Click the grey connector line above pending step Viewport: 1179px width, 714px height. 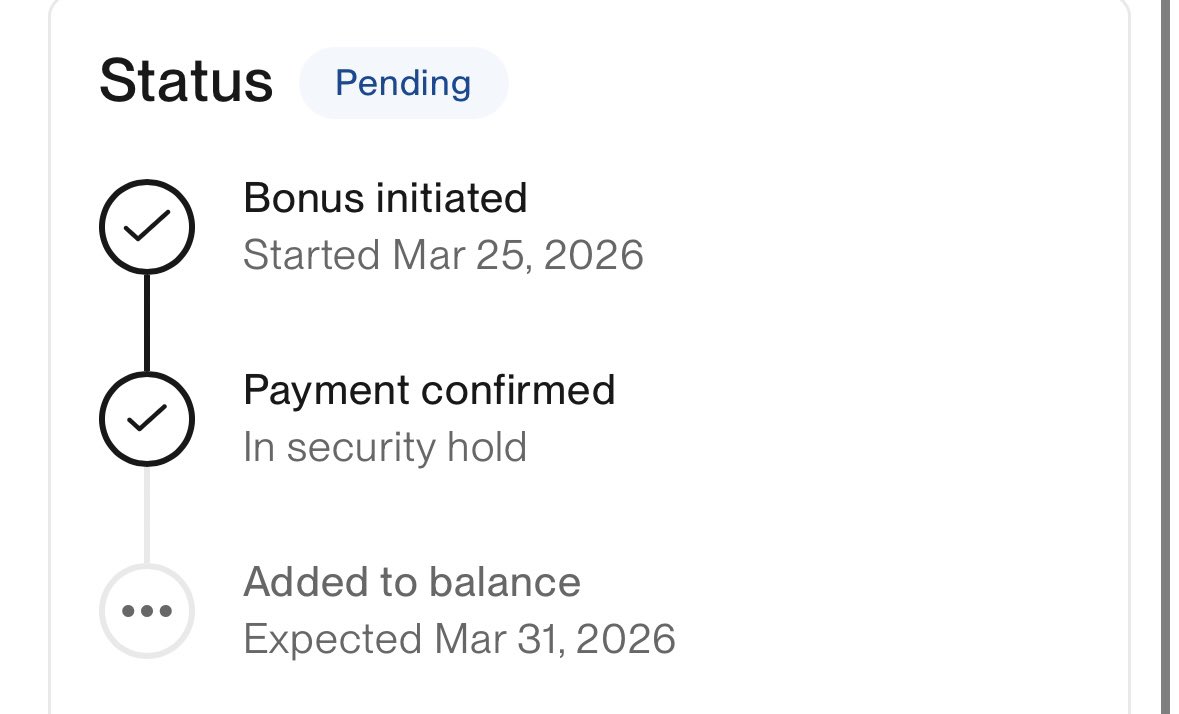[147, 514]
